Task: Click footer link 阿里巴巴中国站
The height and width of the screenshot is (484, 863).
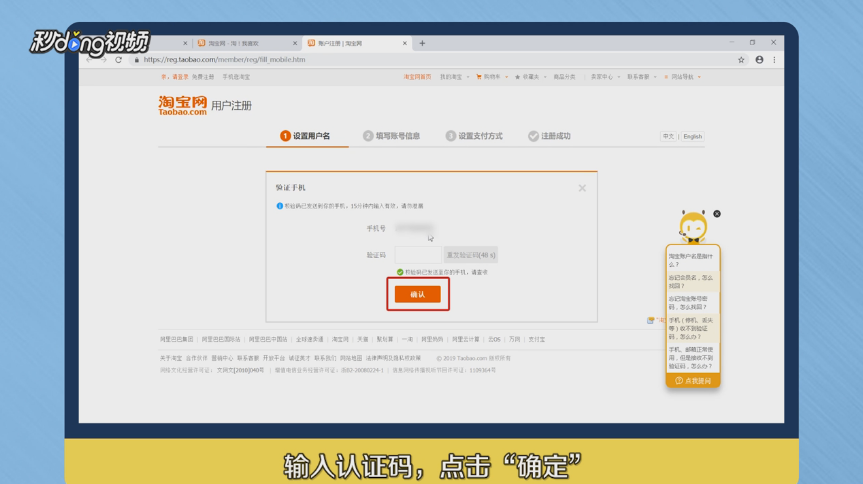Action: point(268,339)
